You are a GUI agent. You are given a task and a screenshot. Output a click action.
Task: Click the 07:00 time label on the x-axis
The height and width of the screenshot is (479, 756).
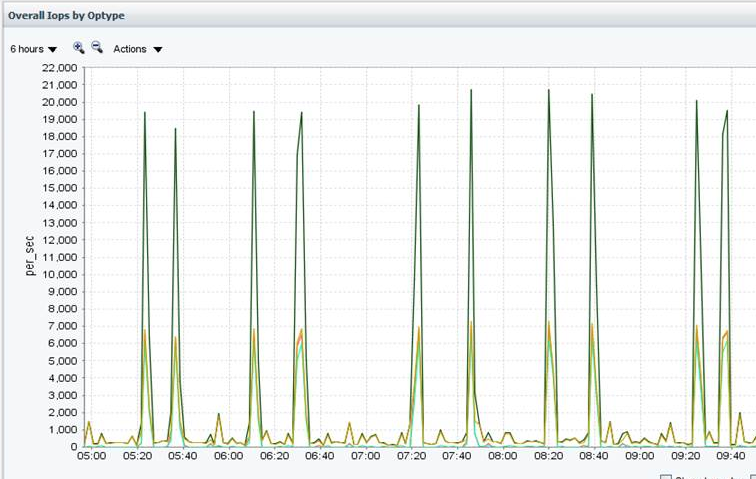pos(366,455)
